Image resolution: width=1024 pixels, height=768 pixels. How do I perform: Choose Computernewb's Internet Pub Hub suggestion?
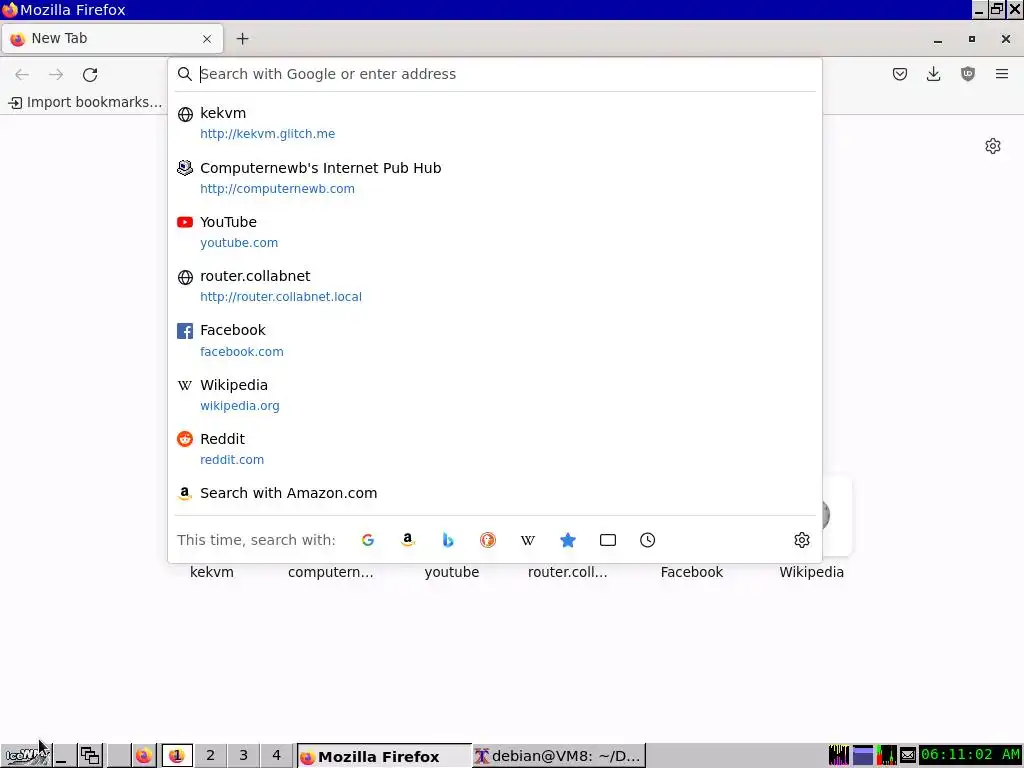(x=495, y=178)
